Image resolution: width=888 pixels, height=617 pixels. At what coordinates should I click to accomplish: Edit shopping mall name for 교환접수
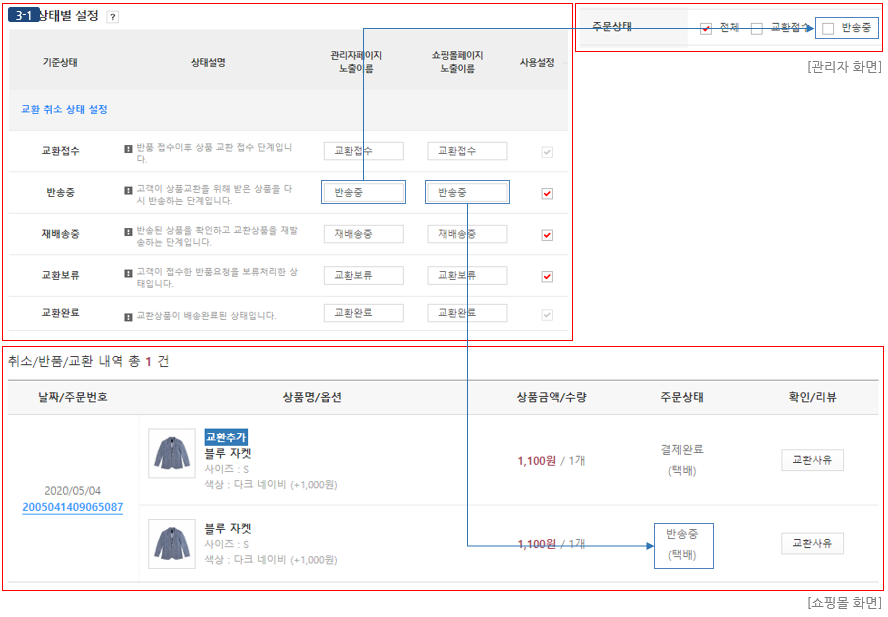467,151
